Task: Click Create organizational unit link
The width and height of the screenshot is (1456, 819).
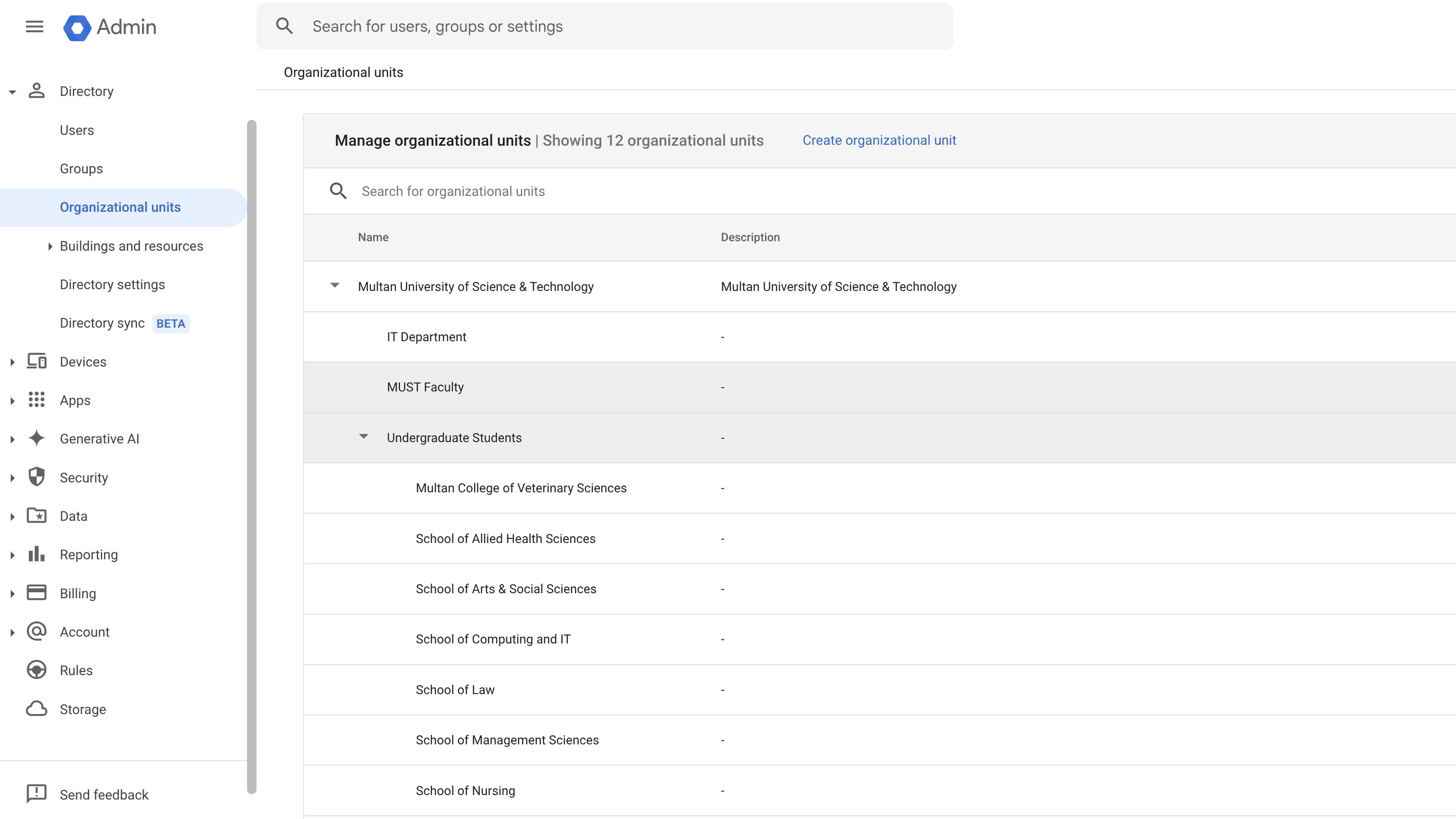Action: coord(879,140)
